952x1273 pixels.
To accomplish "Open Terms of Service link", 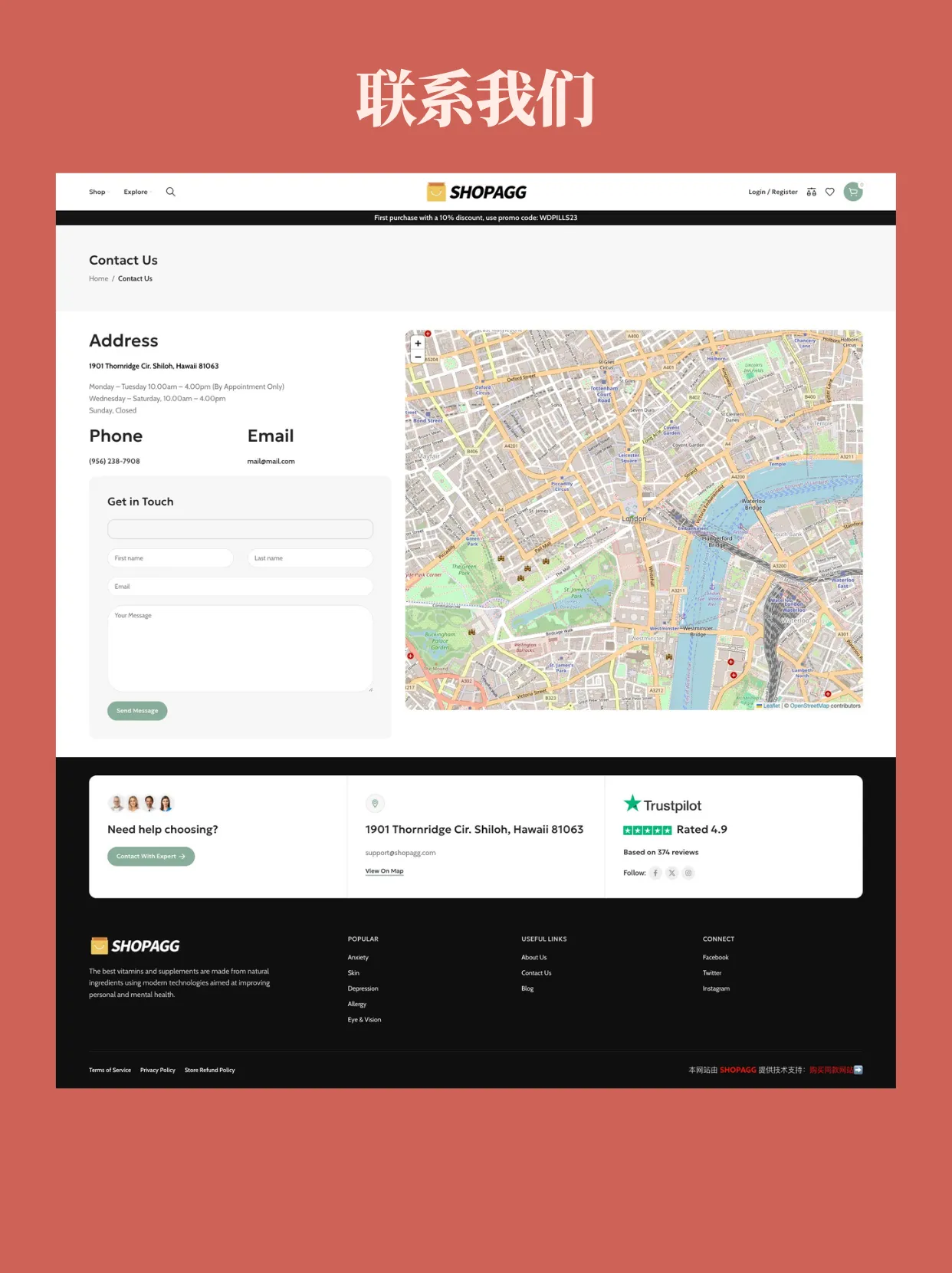I will (110, 1070).
